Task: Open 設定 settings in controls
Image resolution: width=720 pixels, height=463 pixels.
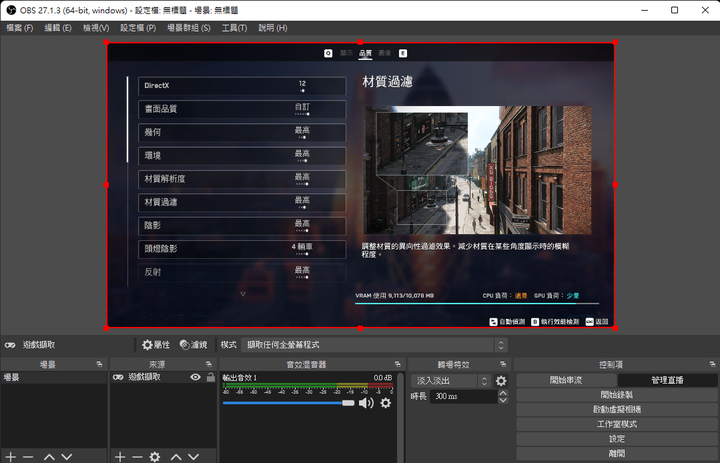Action: (x=617, y=439)
